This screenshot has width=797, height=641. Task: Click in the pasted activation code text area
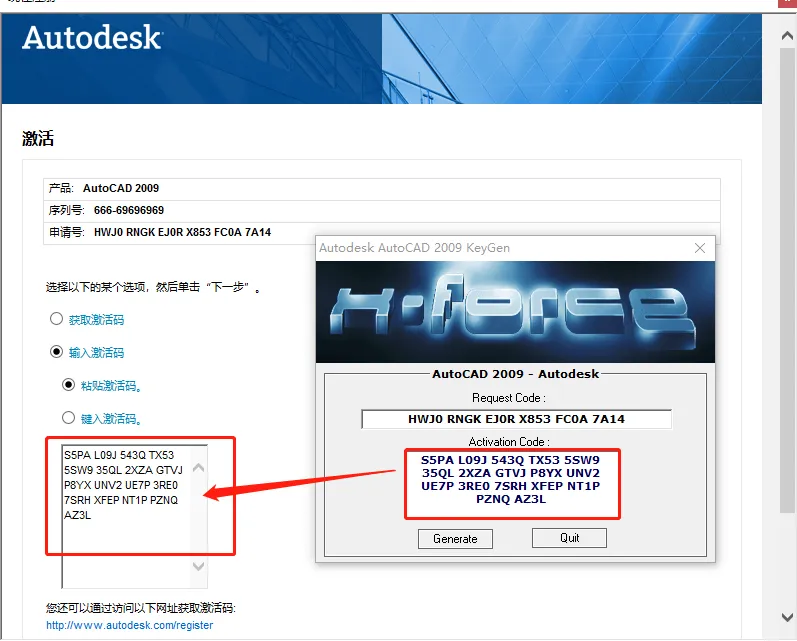tap(127, 516)
